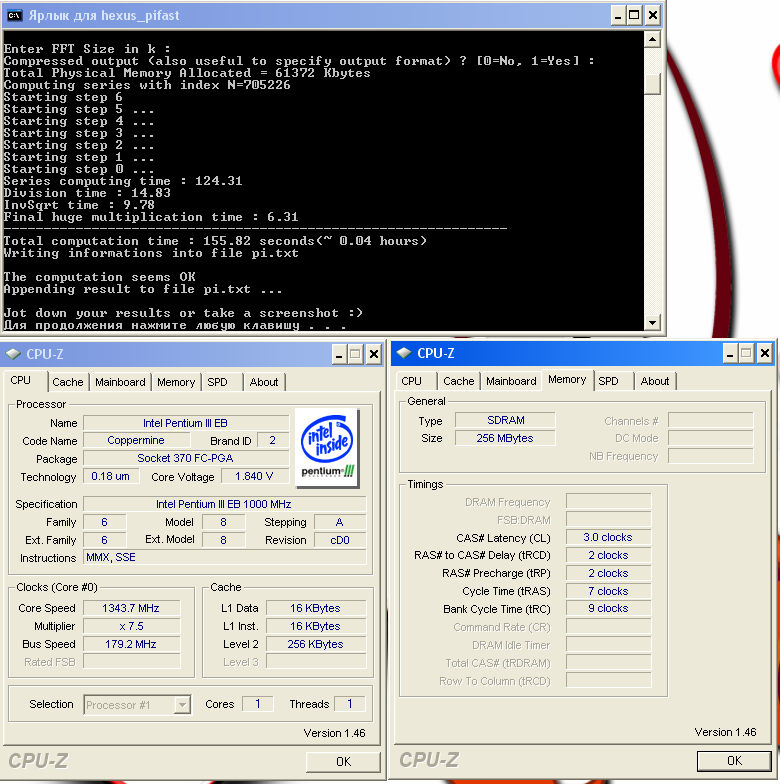
Task: Click the Instructions value MMX, SSE
Action: (224, 558)
